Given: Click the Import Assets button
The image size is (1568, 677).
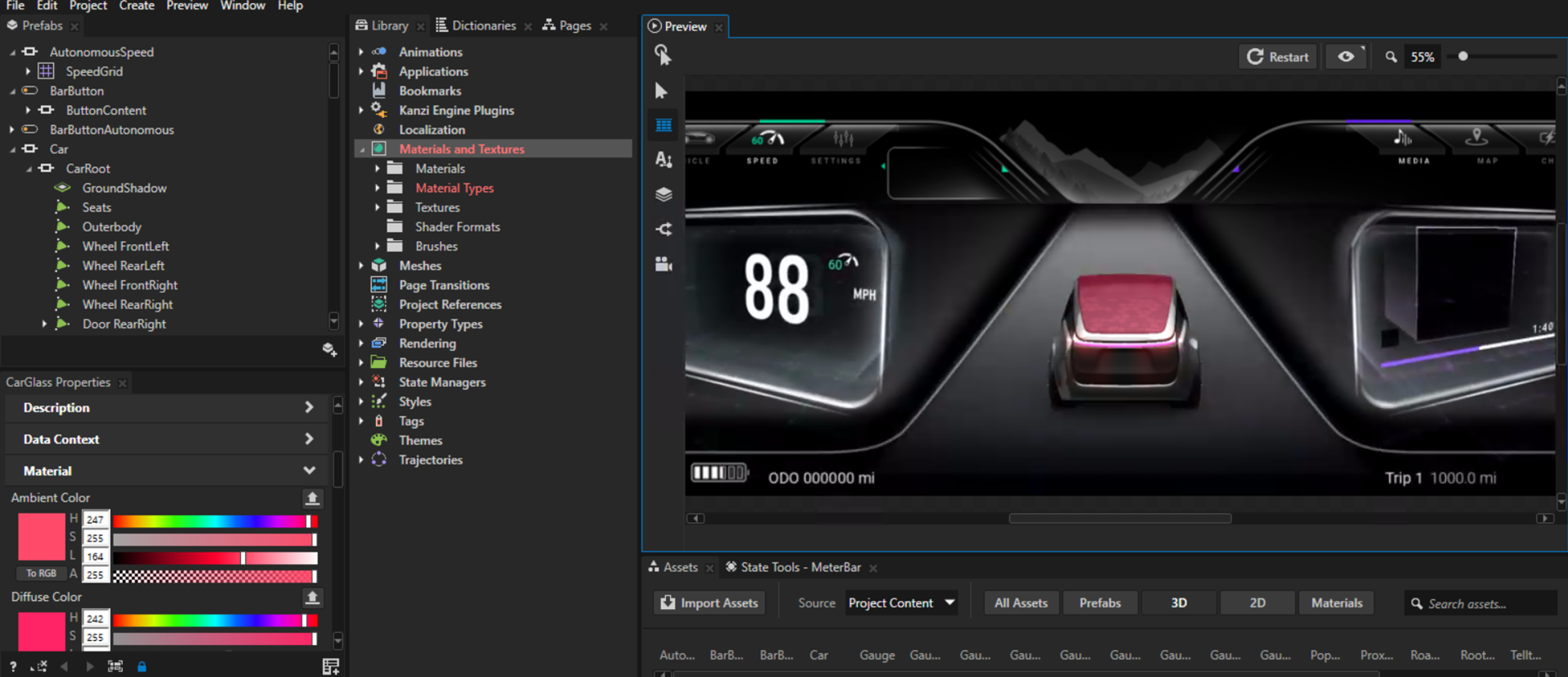Looking at the screenshot, I should (709, 603).
